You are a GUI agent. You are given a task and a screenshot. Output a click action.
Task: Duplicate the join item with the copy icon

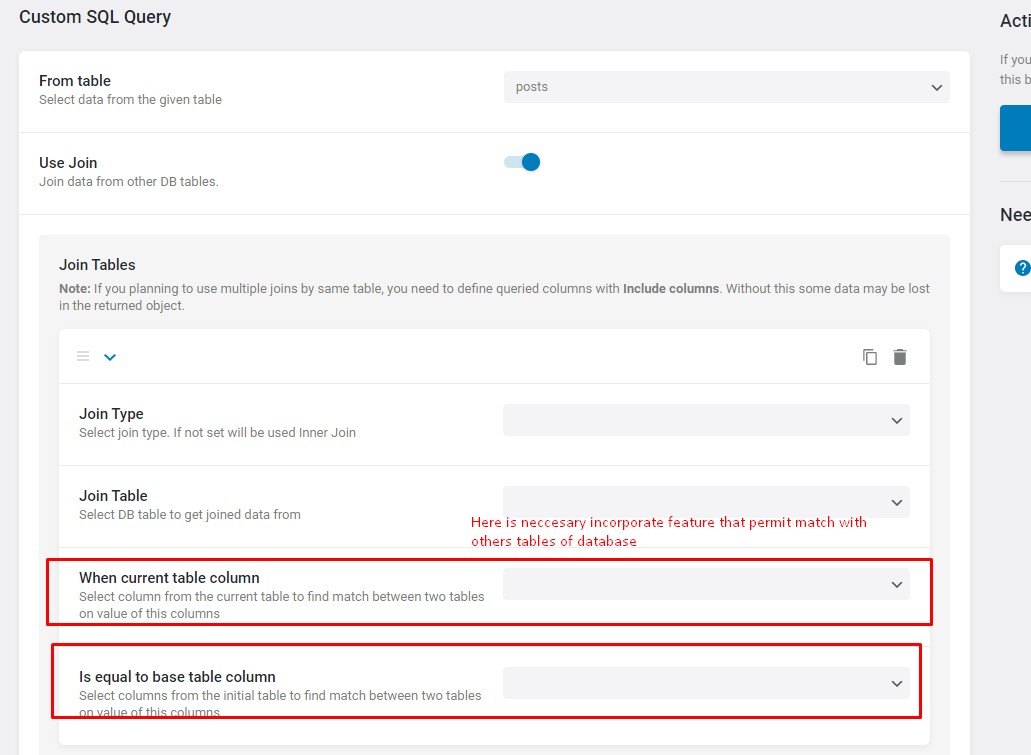pyautogui.click(x=869, y=356)
